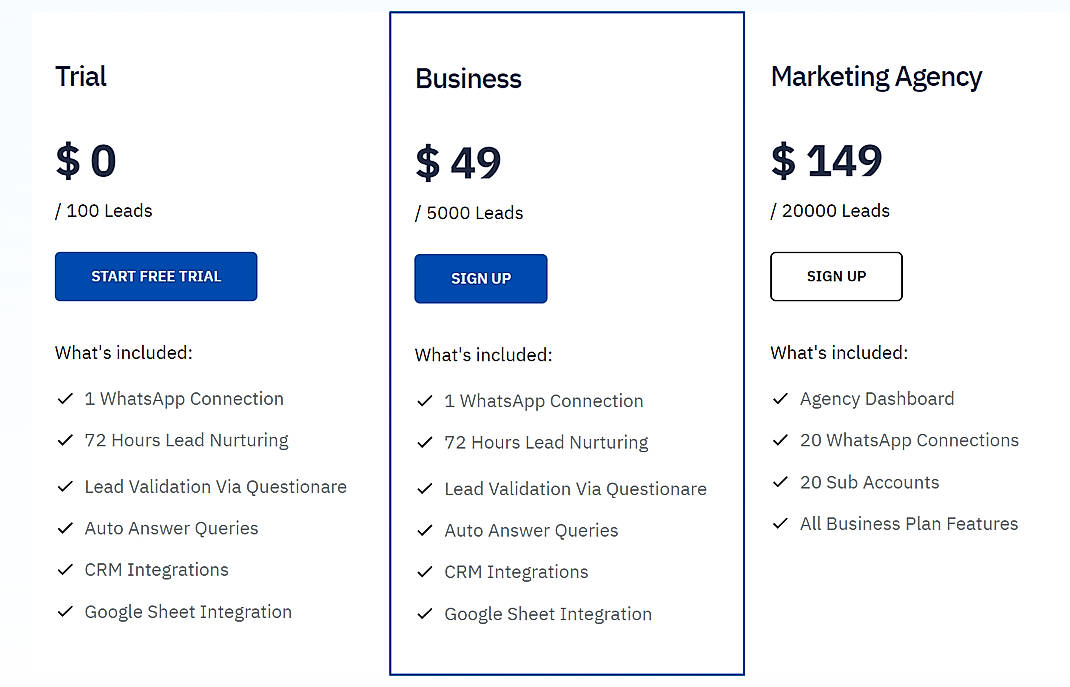The width and height of the screenshot is (1070, 687).
Task: Select the Trial plan heading
Action: click(x=80, y=77)
